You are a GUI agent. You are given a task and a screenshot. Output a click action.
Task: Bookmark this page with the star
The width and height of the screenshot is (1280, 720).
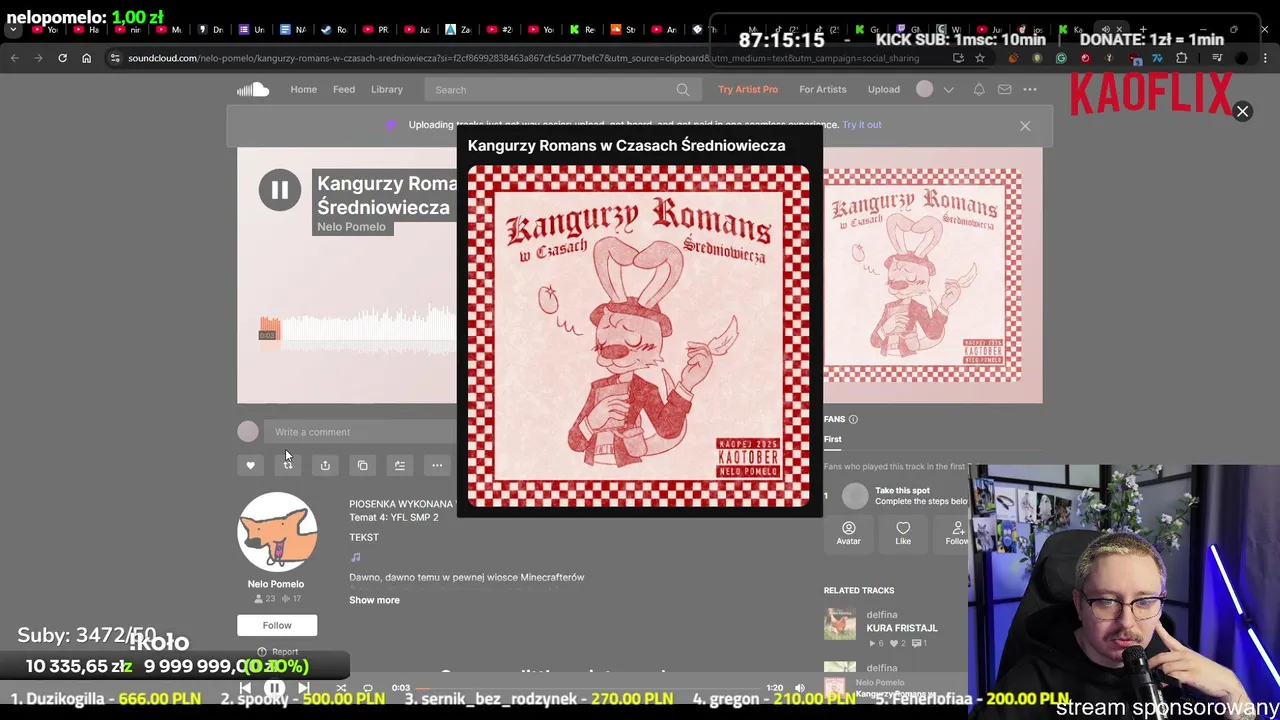(x=980, y=58)
